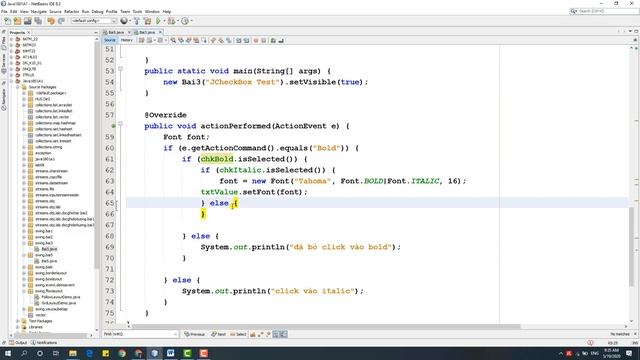Open the Output window button
Screen dimensions: 640x360
(18, 343)
